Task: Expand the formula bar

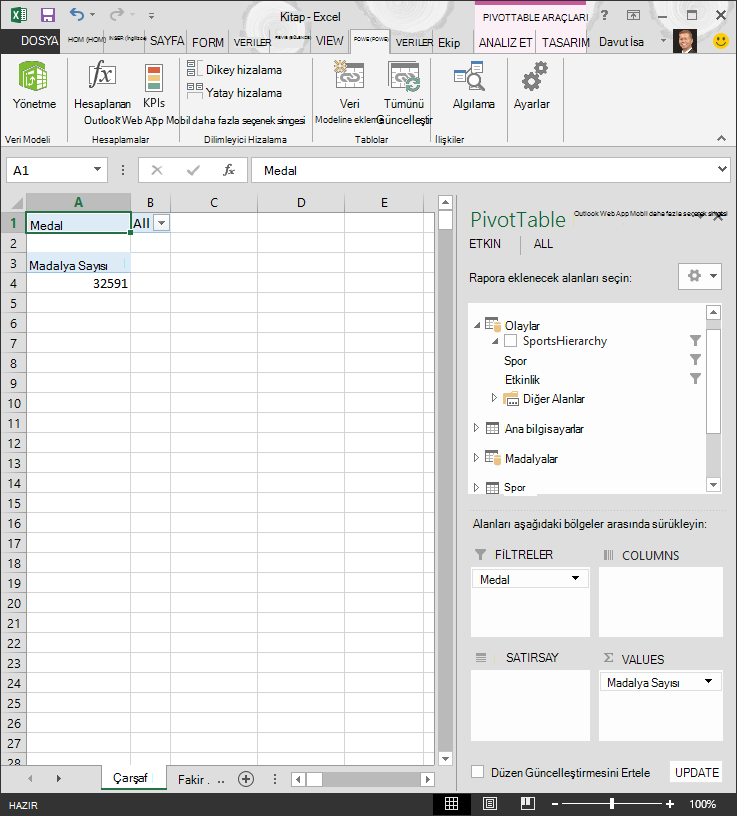Action: (x=722, y=169)
